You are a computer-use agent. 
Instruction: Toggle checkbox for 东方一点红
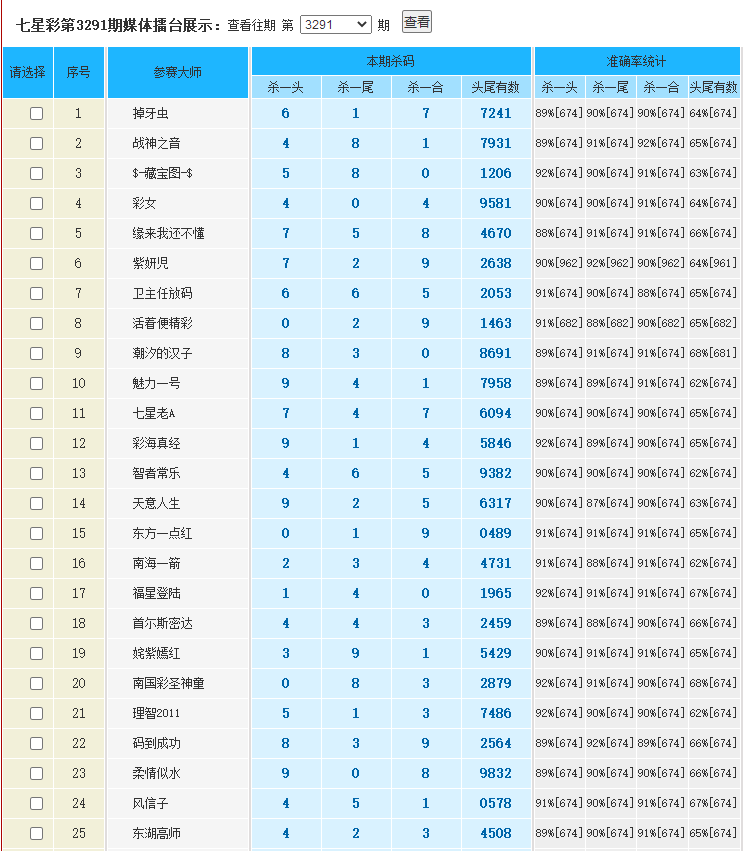tap(37, 534)
